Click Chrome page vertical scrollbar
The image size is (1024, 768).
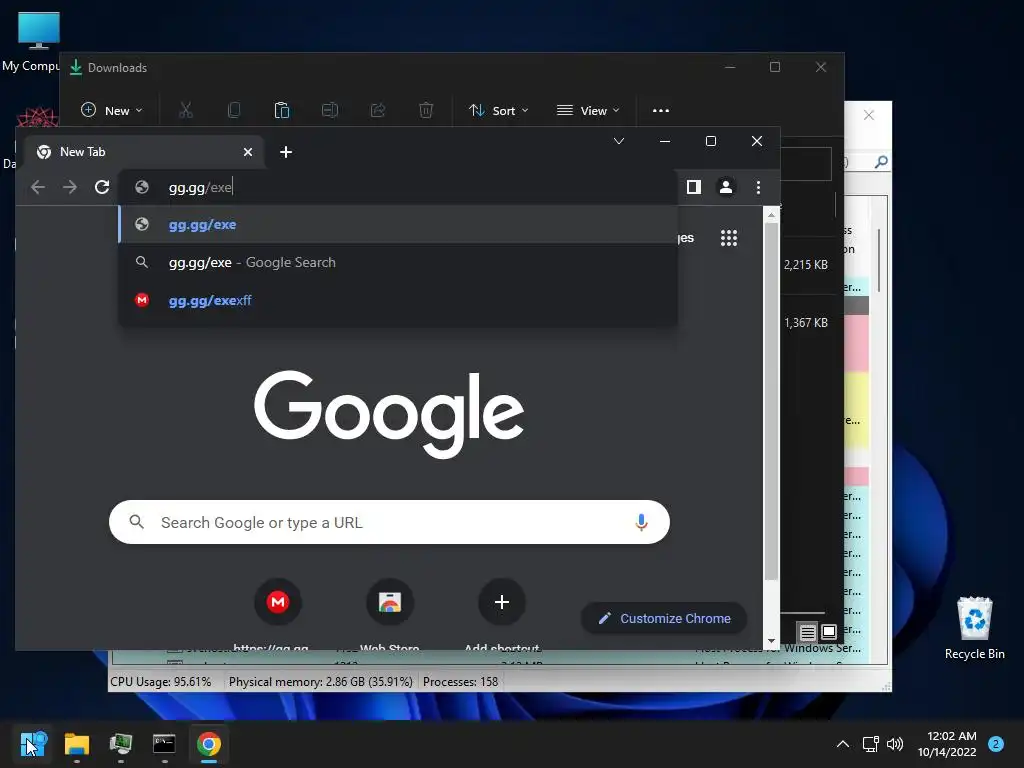[x=771, y=402]
